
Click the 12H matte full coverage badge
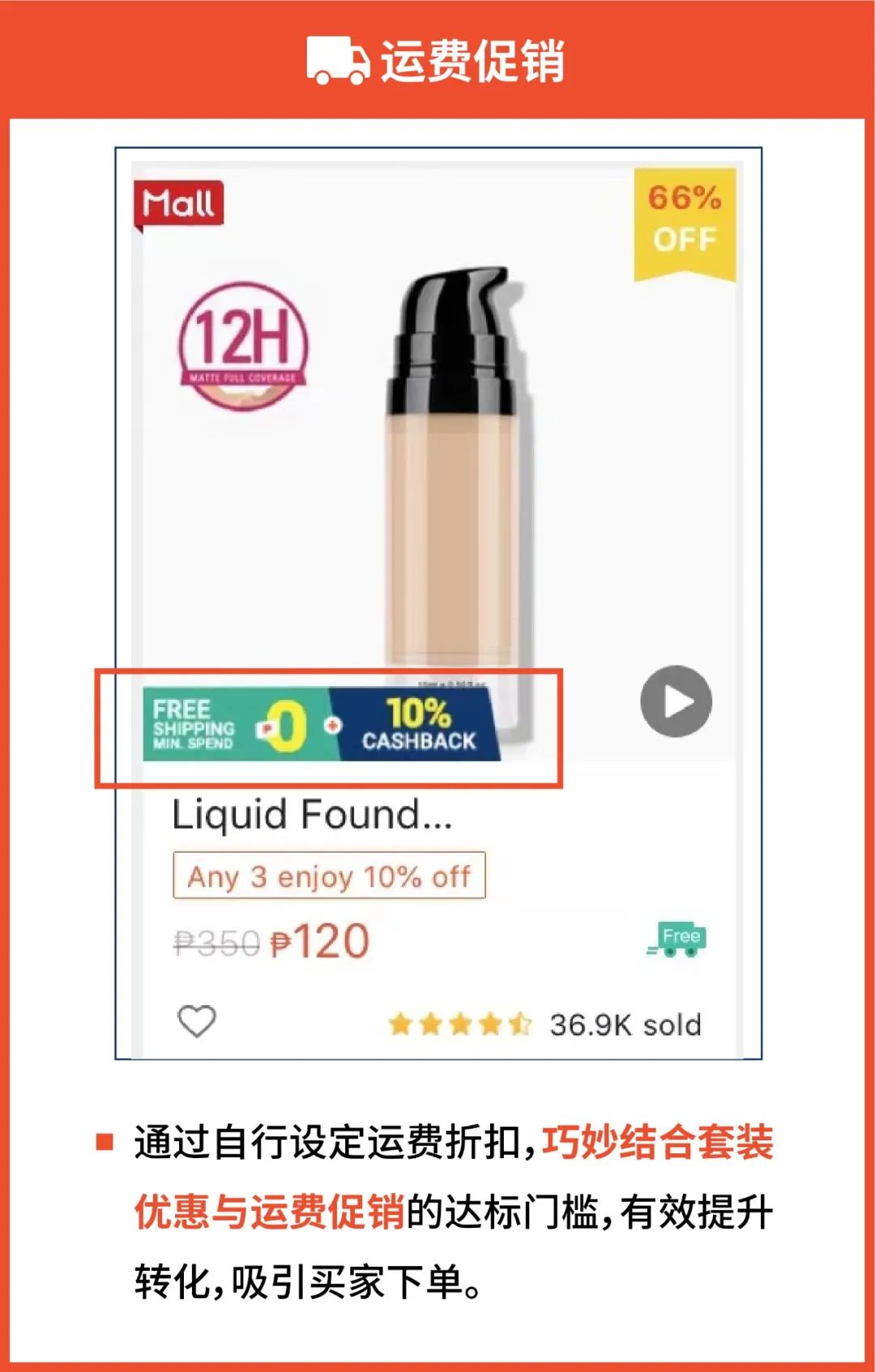[245, 348]
